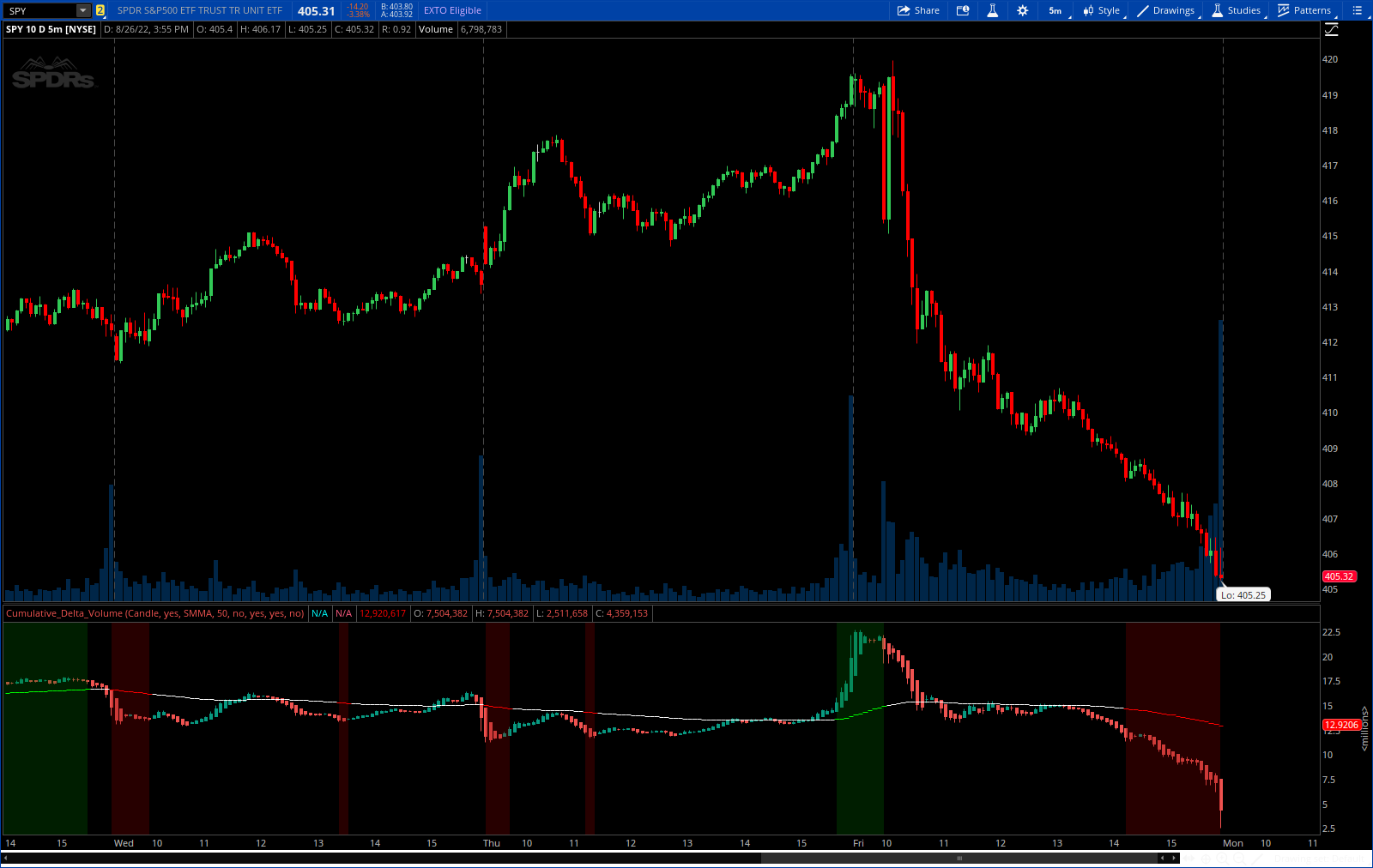This screenshot has width=1373, height=868.
Task: Click the horizontal chart scrollbar
Action: 959,858
